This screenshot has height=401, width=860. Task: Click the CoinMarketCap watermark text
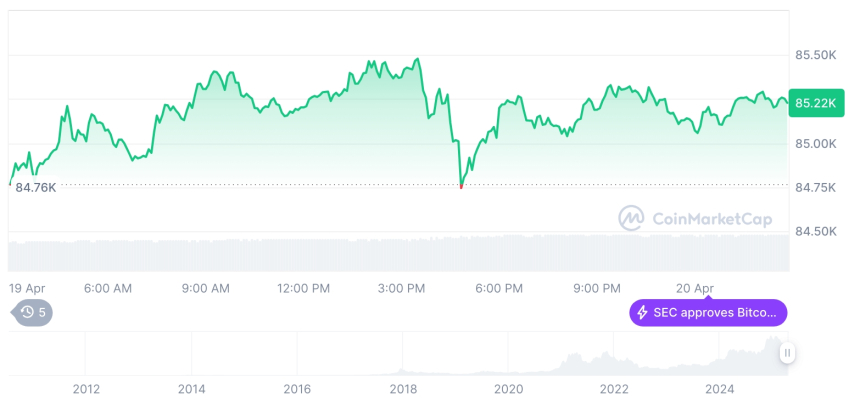coord(711,218)
